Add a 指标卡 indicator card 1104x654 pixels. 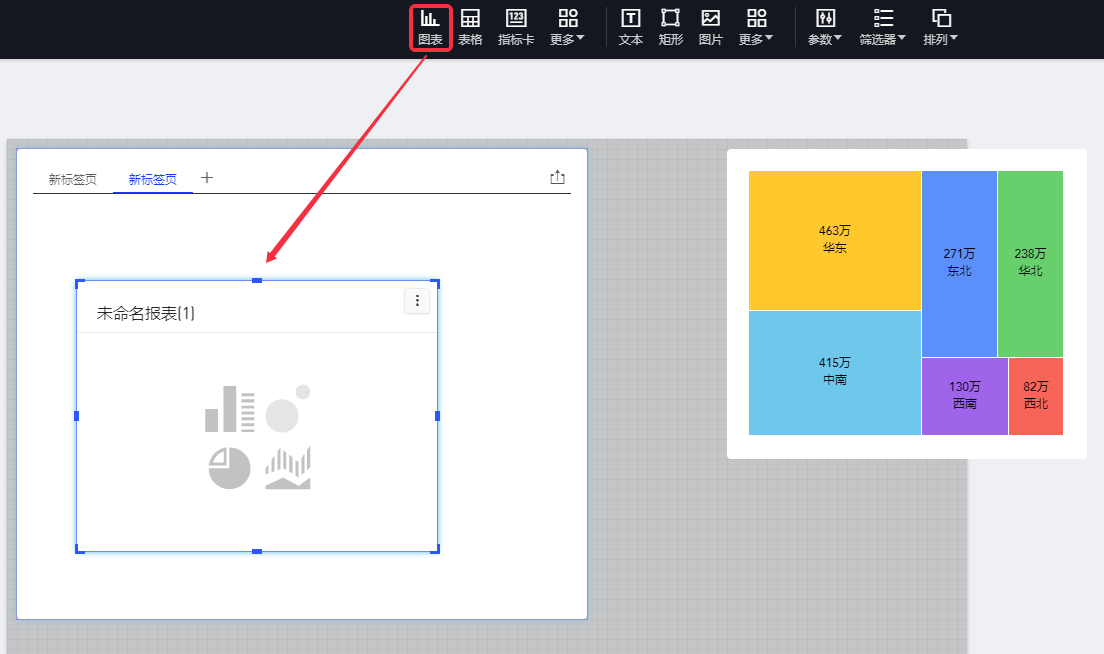(516, 27)
